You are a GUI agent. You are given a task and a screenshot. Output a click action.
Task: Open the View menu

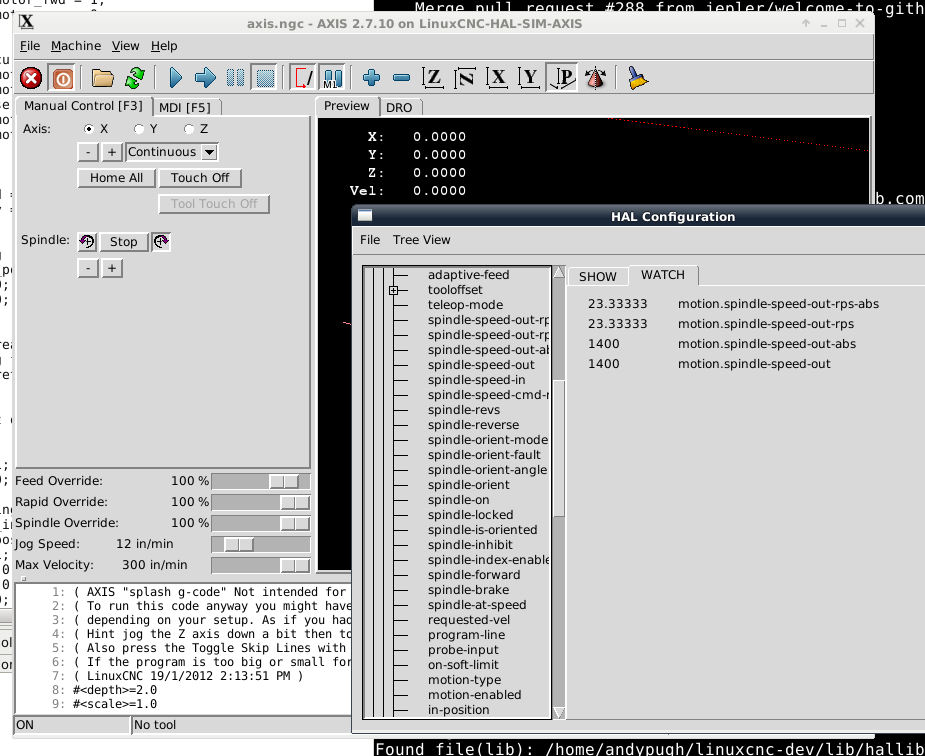(x=126, y=46)
